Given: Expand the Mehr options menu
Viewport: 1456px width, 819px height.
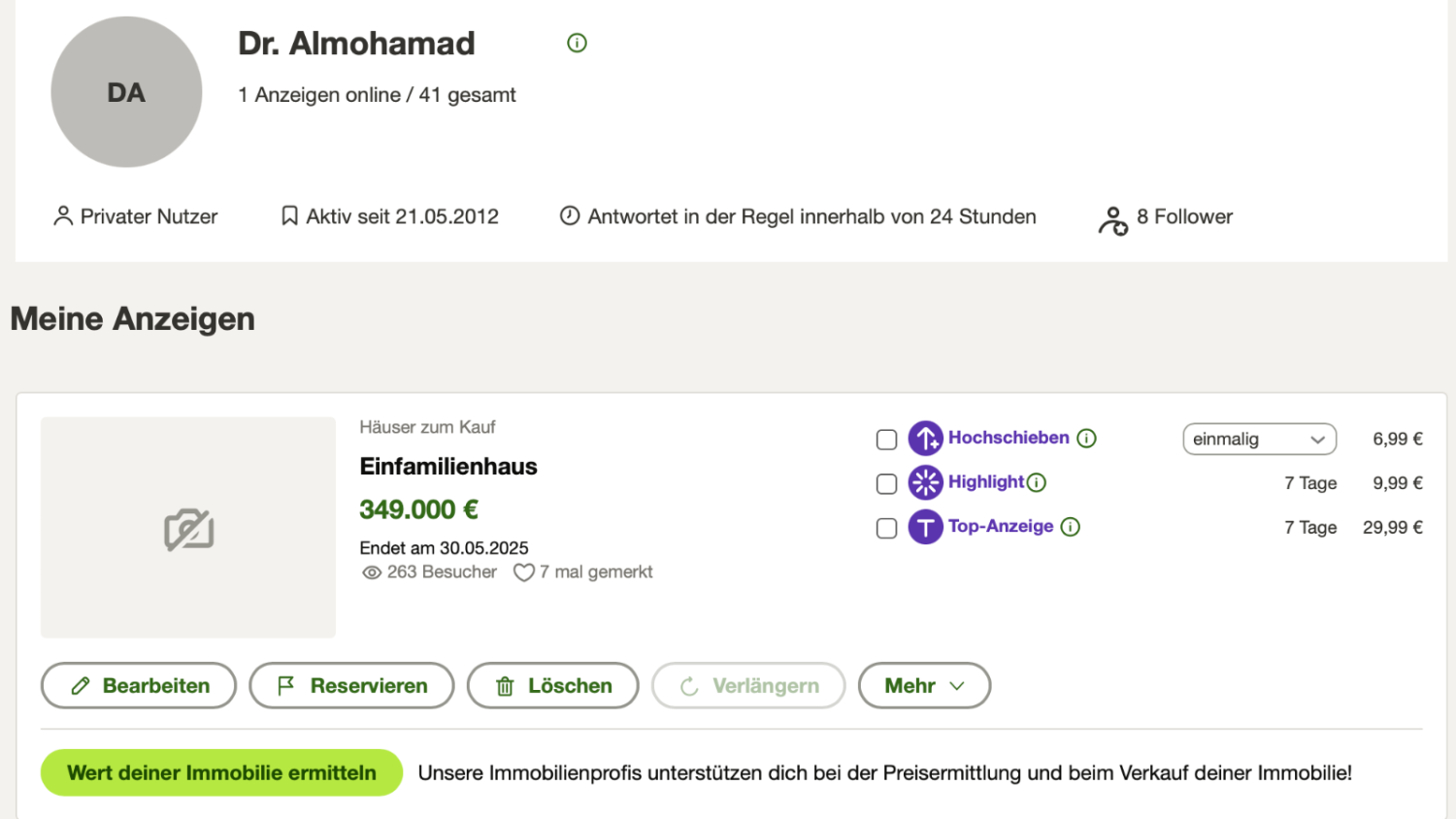Looking at the screenshot, I should coord(924,686).
